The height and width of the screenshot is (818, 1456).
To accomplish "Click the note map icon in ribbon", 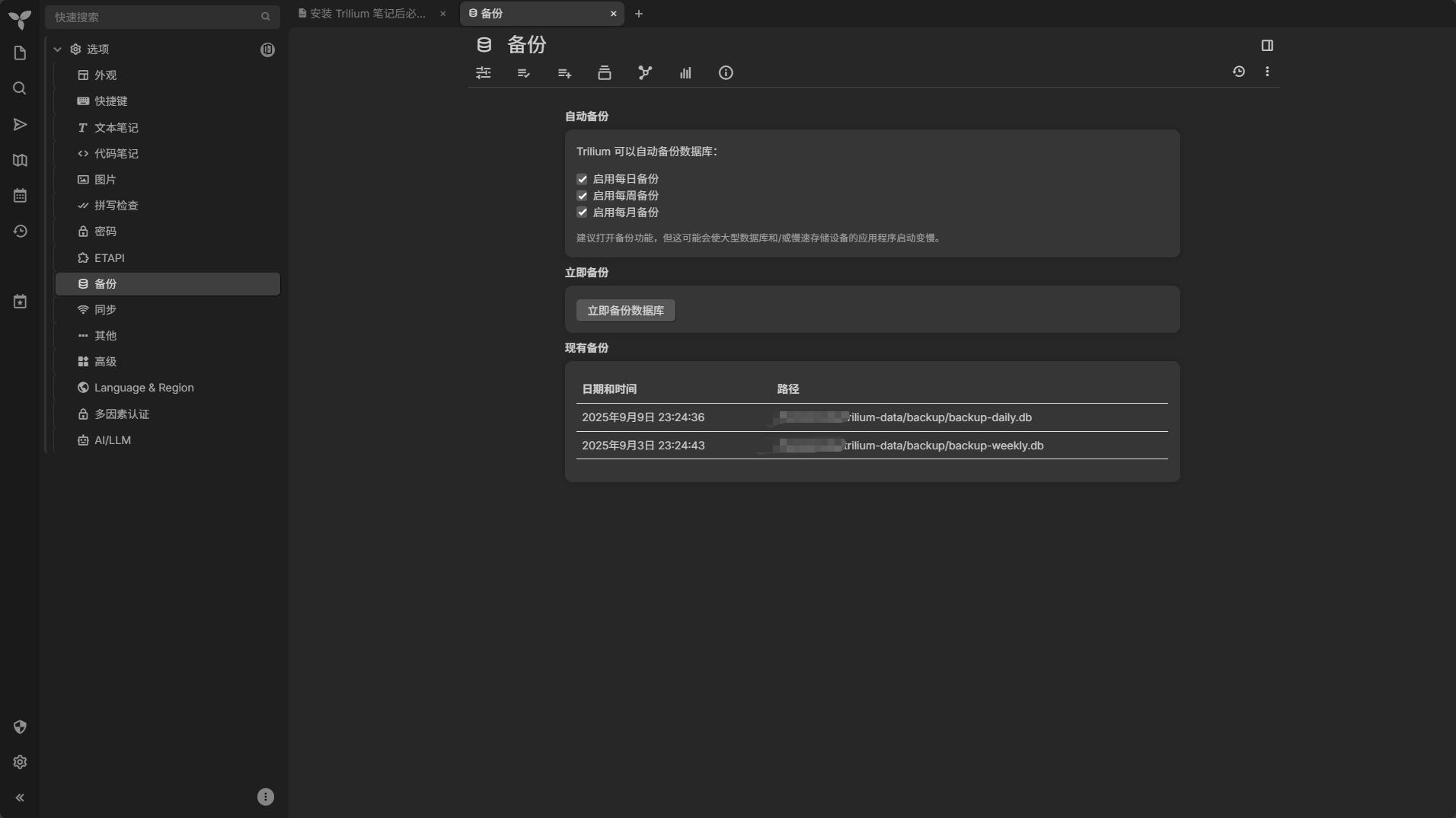I will (645, 73).
